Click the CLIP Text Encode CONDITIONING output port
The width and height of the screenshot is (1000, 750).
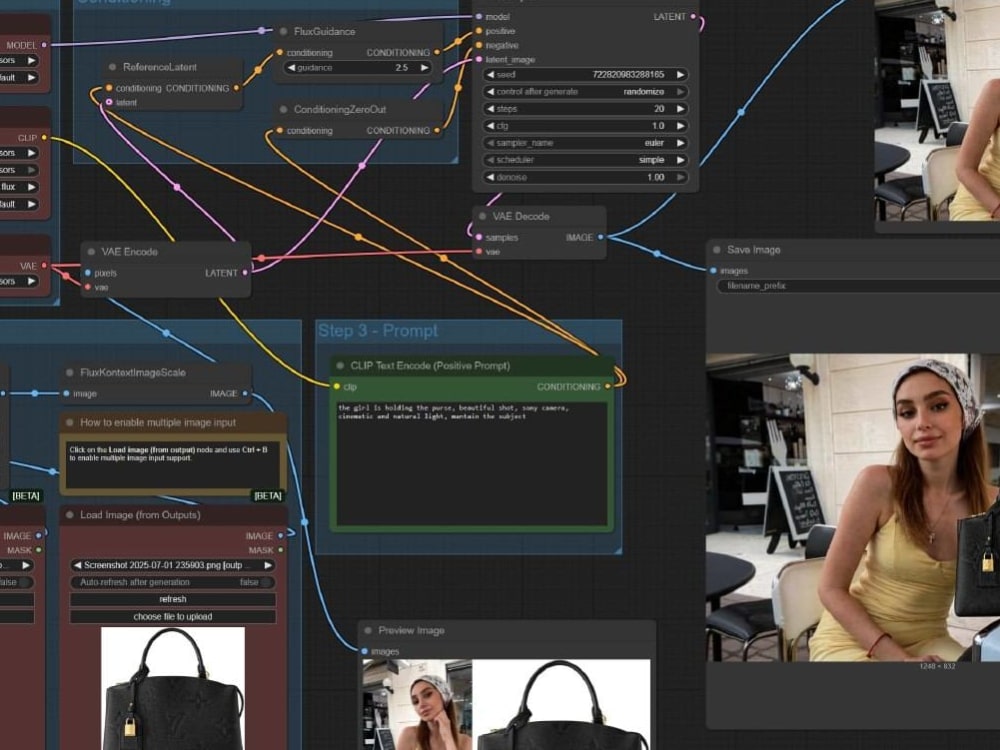pyautogui.click(x=608, y=386)
